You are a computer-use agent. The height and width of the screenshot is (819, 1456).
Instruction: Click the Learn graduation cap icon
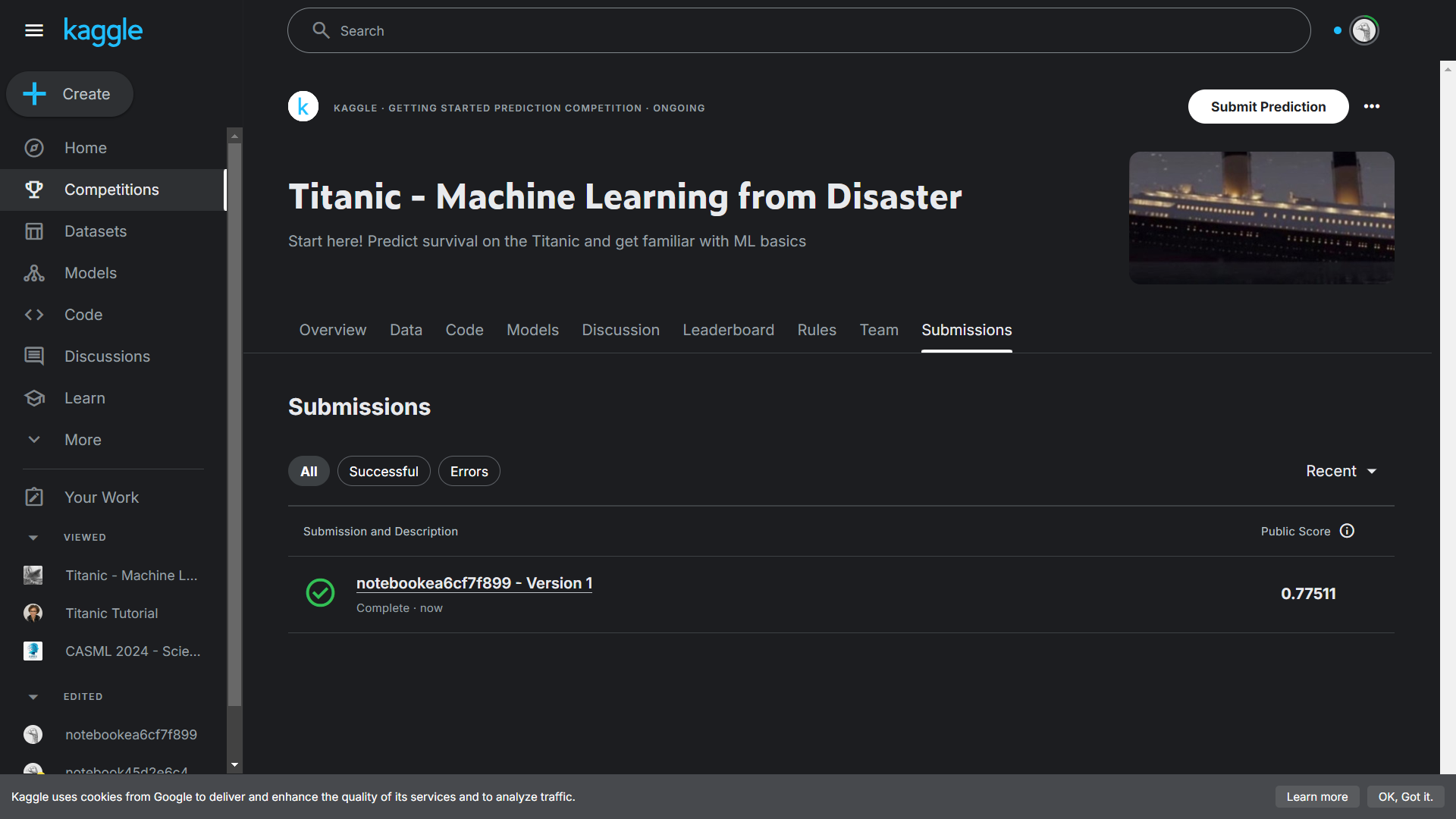(34, 398)
